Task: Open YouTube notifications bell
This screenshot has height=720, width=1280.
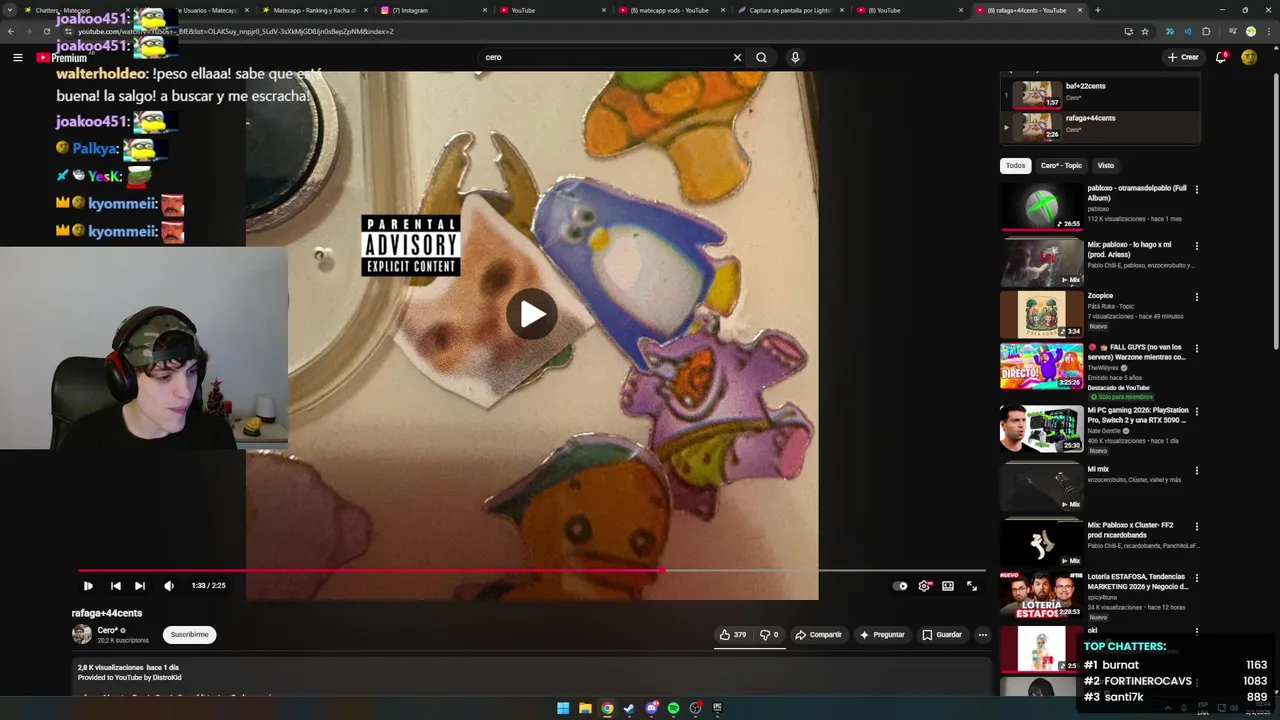Action: pyautogui.click(x=1221, y=57)
